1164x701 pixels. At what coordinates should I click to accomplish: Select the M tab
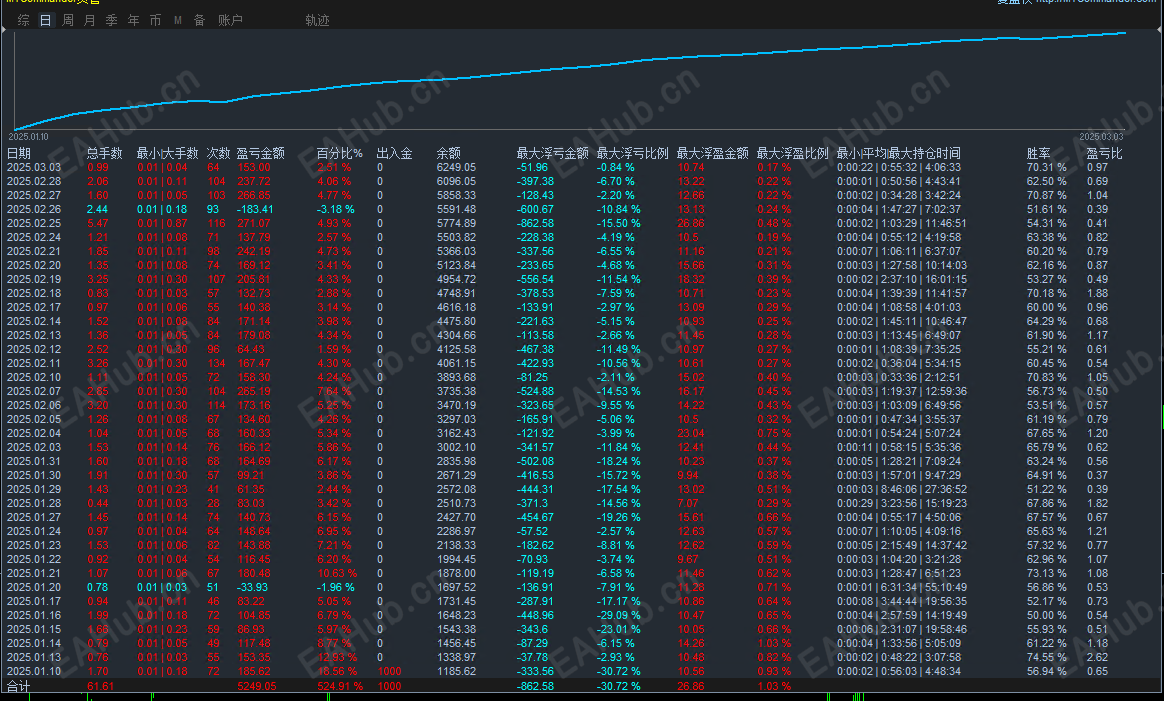pyautogui.click(x=177, y=20)
